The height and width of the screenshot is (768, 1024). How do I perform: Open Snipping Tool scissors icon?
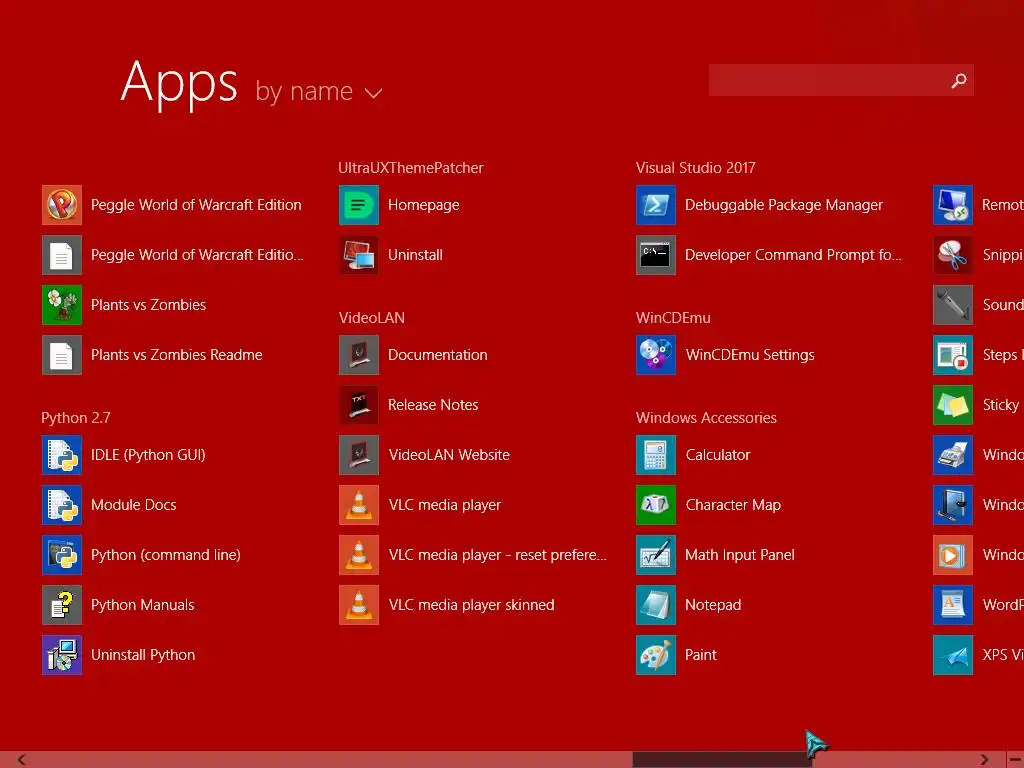(x=953, y=255)
